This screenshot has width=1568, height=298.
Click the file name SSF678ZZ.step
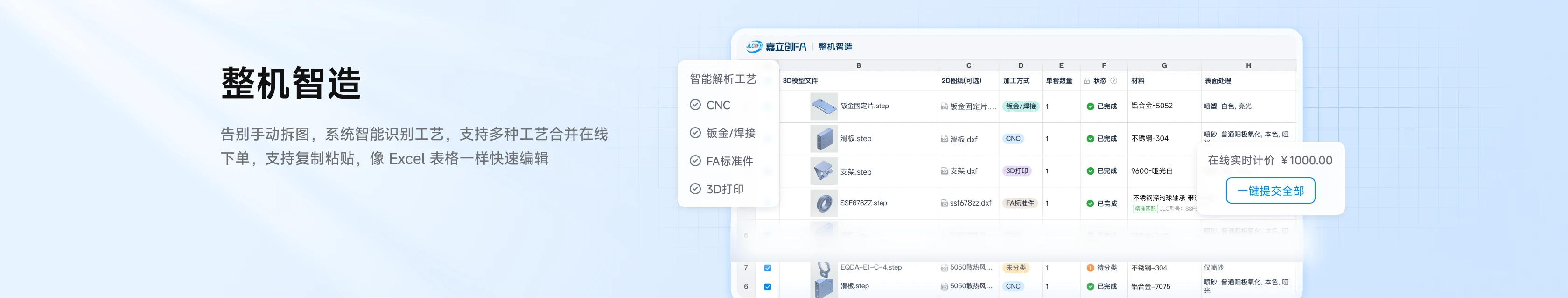point(863,203)
